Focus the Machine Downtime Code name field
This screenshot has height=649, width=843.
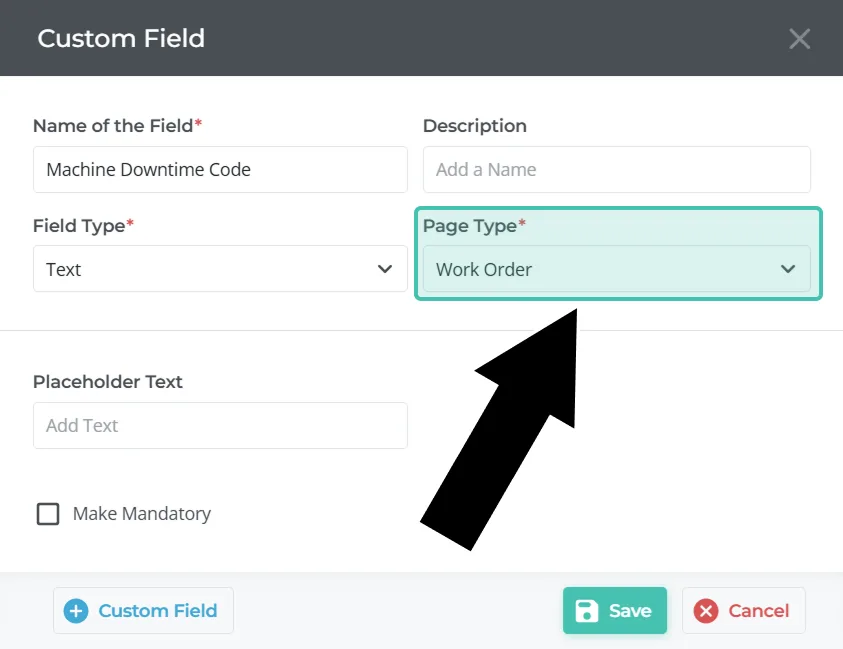pos(220,170)
